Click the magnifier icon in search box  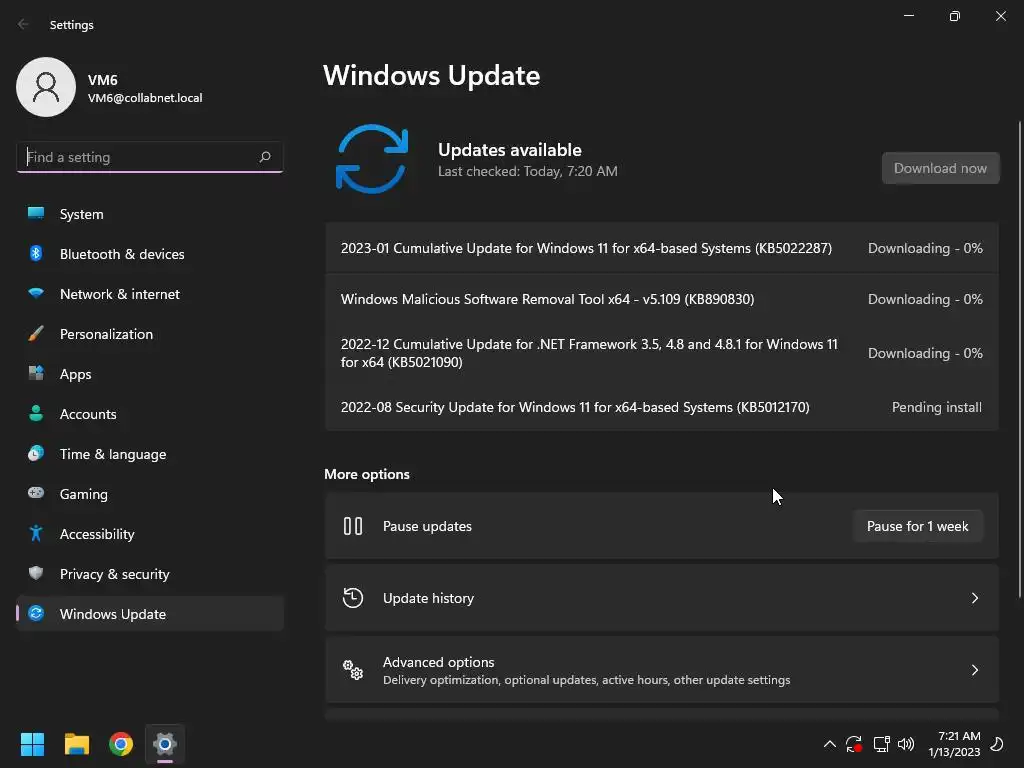(x=264, y=157)
